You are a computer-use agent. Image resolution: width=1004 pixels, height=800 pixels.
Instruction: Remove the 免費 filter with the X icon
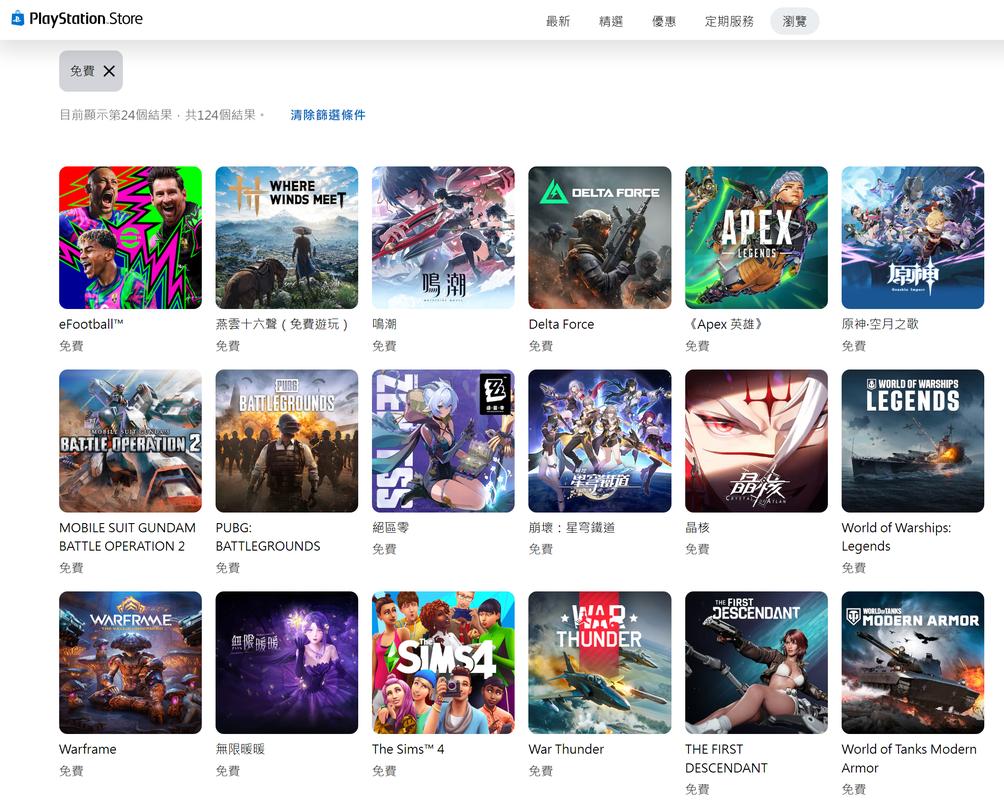[109, 71]
